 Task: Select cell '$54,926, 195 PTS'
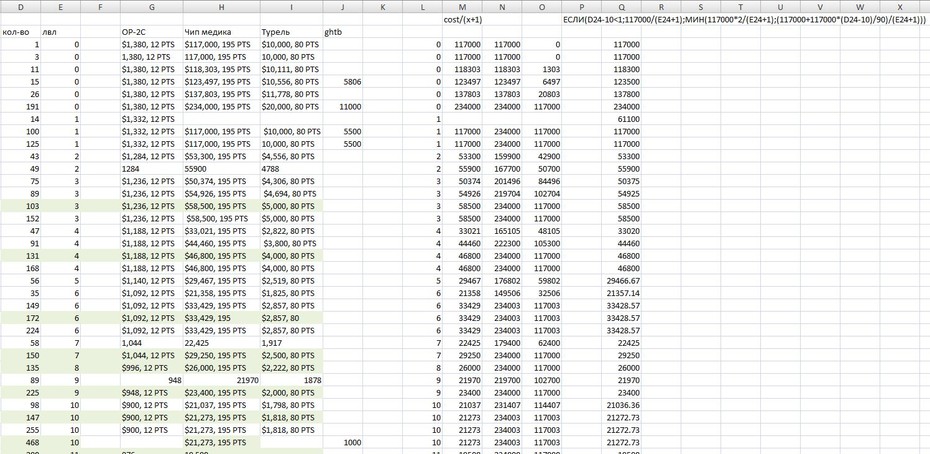click(x=221, y=193)
